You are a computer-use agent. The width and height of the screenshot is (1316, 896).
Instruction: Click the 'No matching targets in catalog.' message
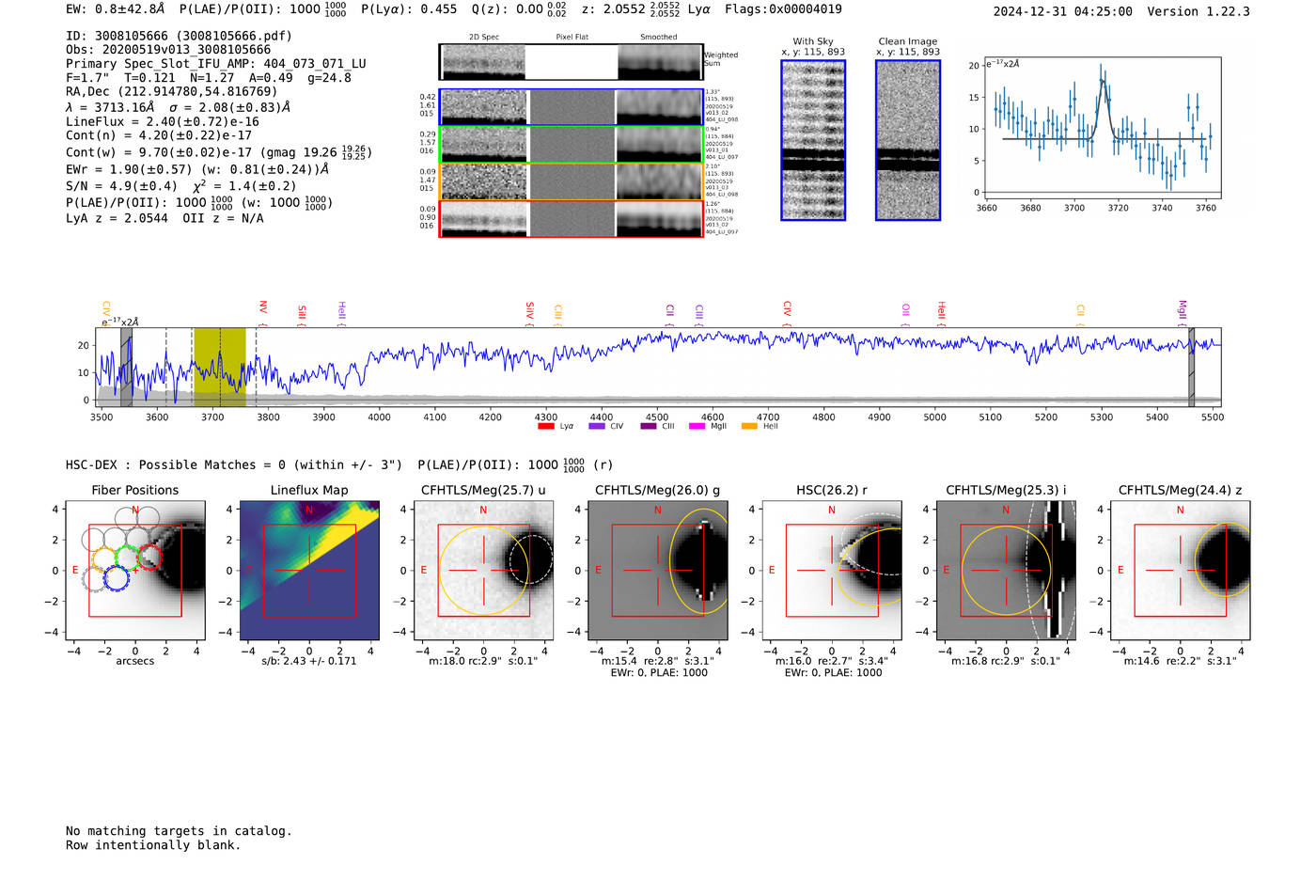pos(179,831)
